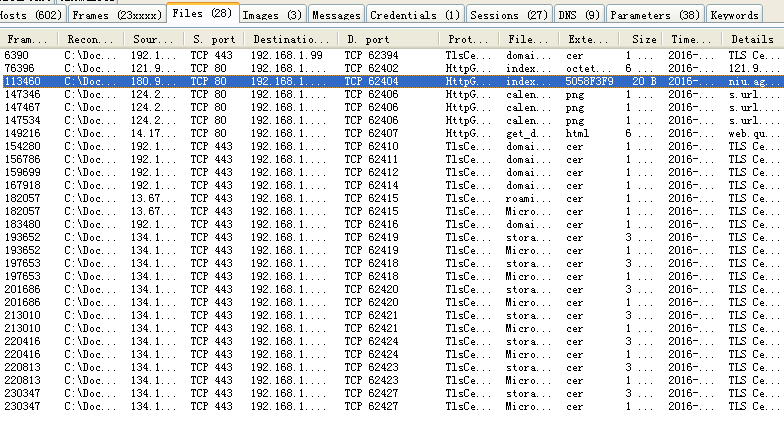Image resolution: width=784 pixels, height=432 pixels.
Task: Select frame number 147467 cell
Action: pyautogui.click(x=22, y=108)
